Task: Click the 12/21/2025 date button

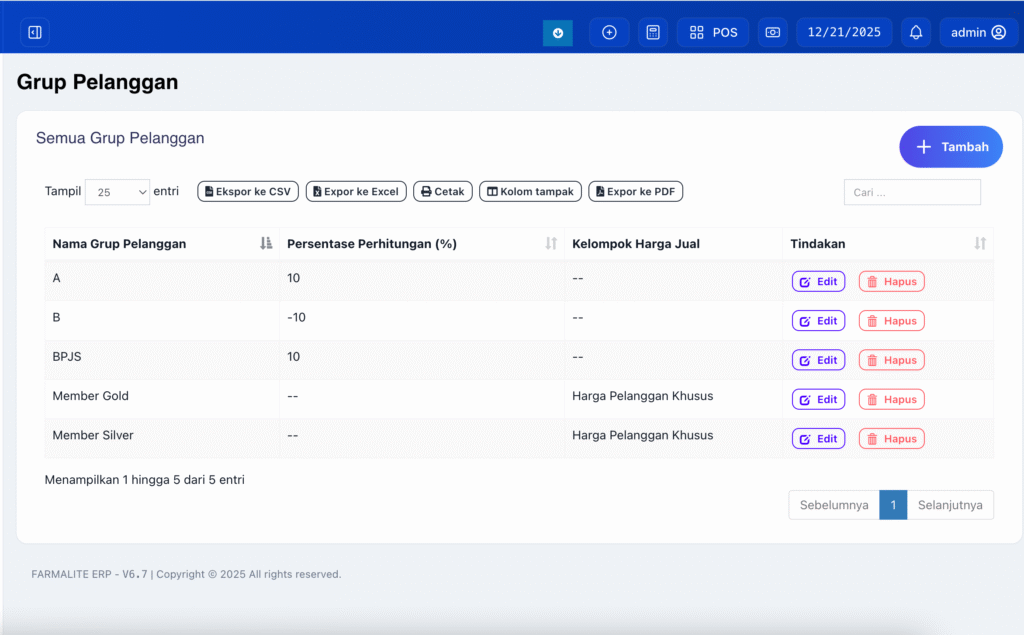Action: (844, 33)
